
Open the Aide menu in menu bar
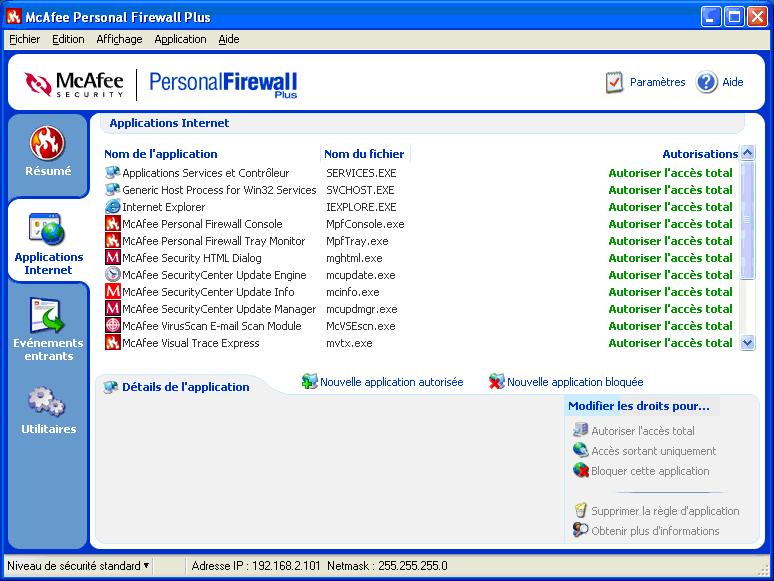pos(229,39)
